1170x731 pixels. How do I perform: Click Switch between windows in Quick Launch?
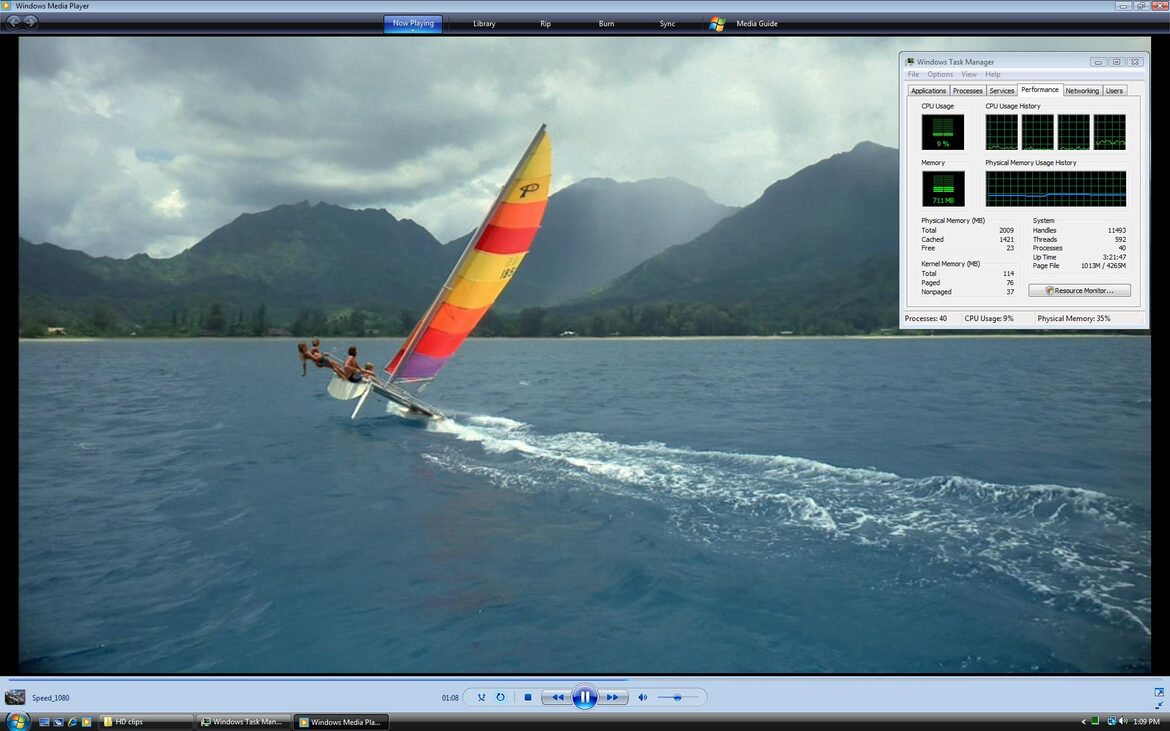click(x=58, y=722)
